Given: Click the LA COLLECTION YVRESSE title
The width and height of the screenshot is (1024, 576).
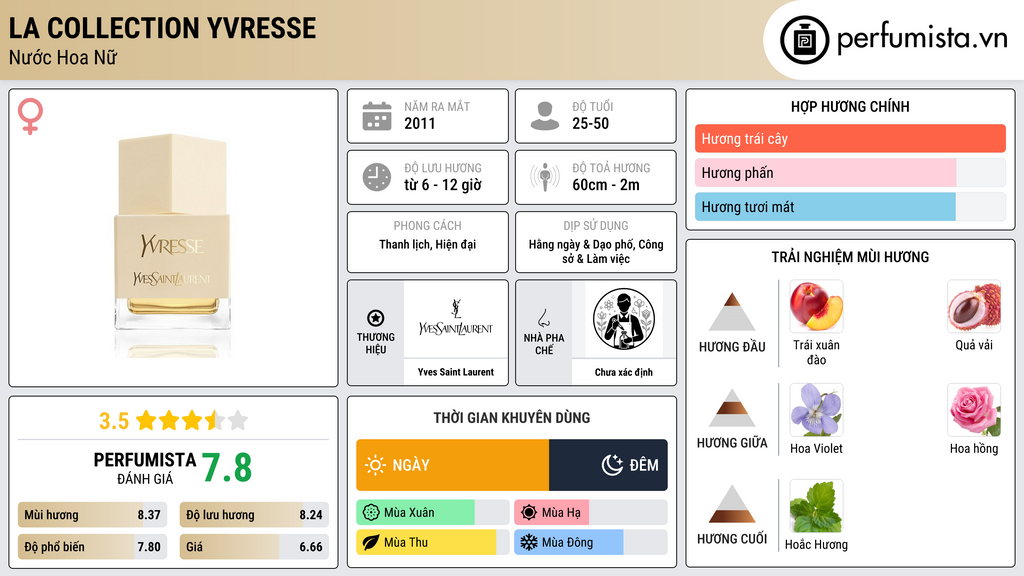Looking at the screenshot, I should pos(163,28).
